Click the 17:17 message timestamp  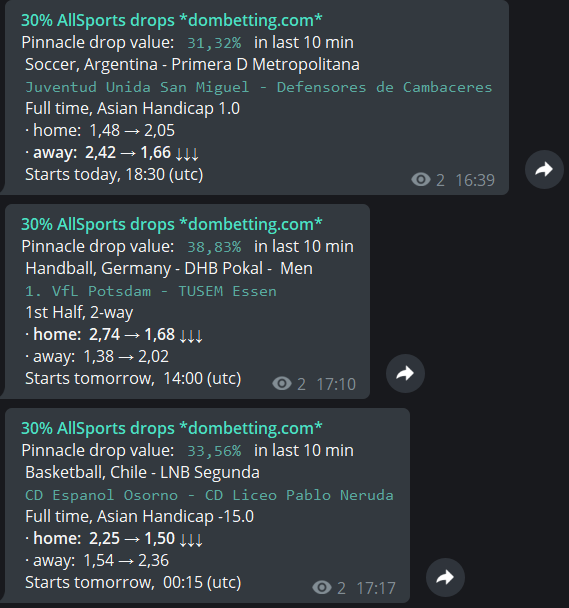(x=376, y=588)
